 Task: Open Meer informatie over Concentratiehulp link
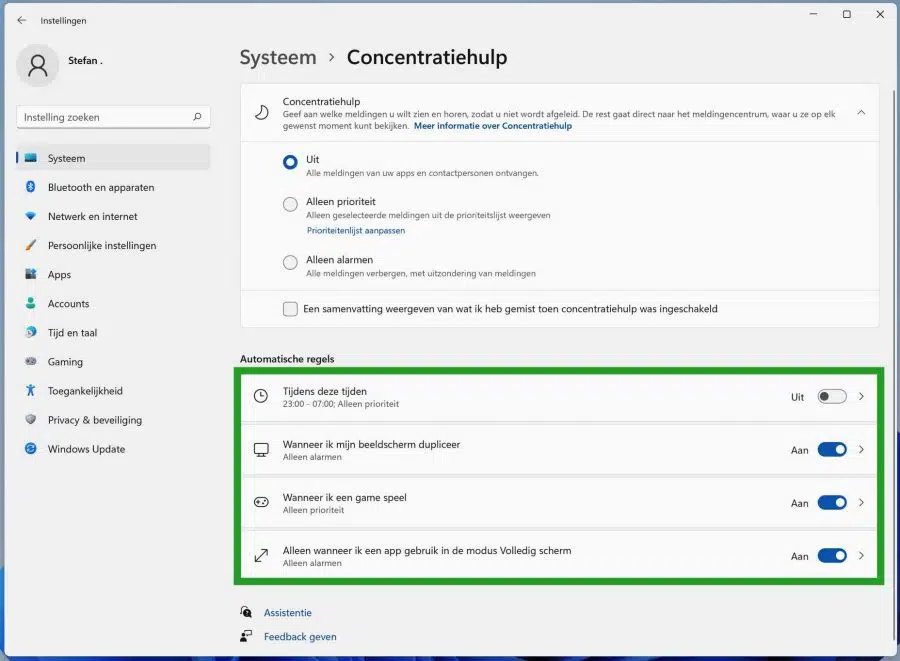[x=492, y=126]
